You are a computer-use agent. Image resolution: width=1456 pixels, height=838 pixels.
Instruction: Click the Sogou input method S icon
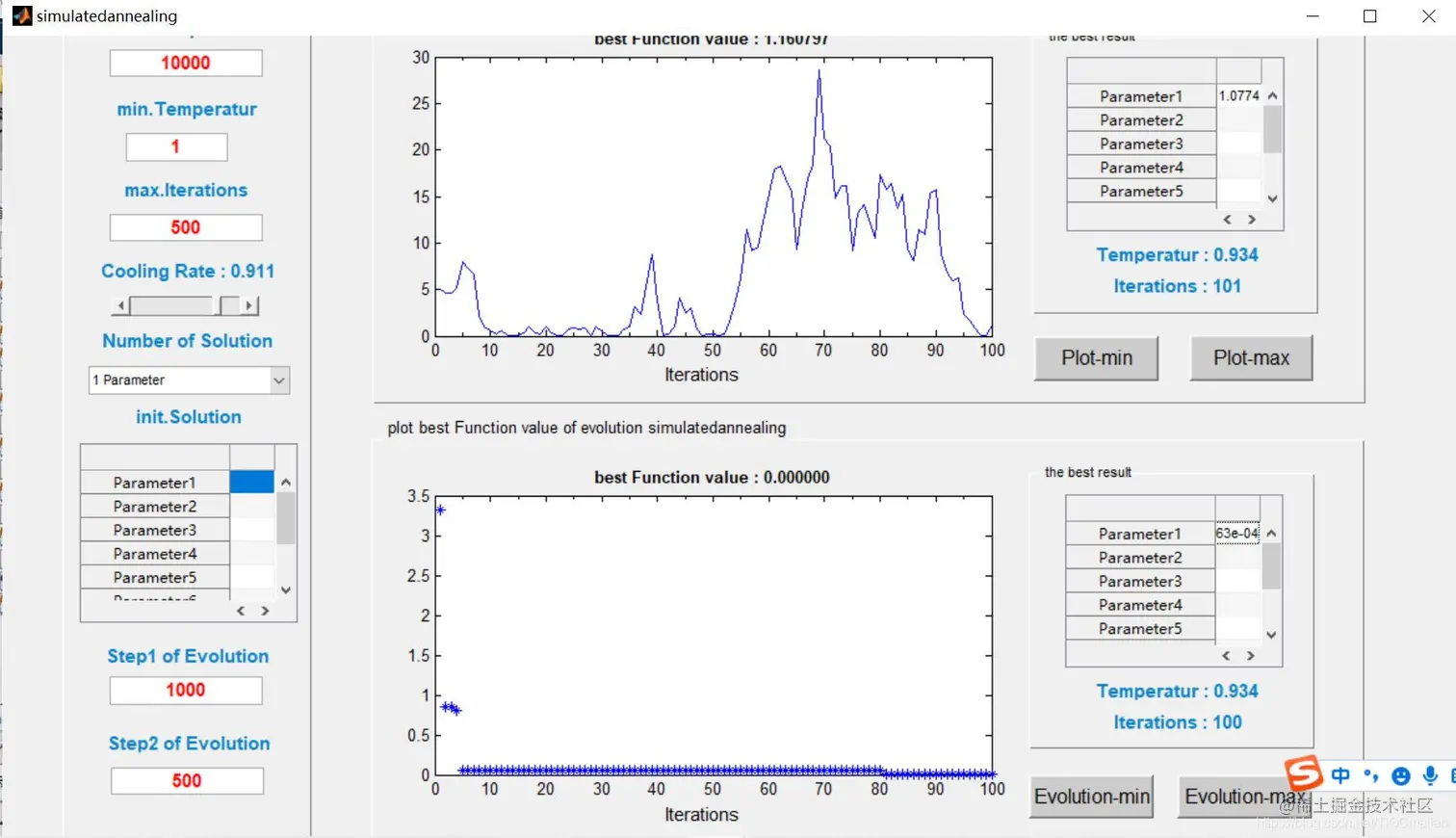click(x=1304, y=773)
